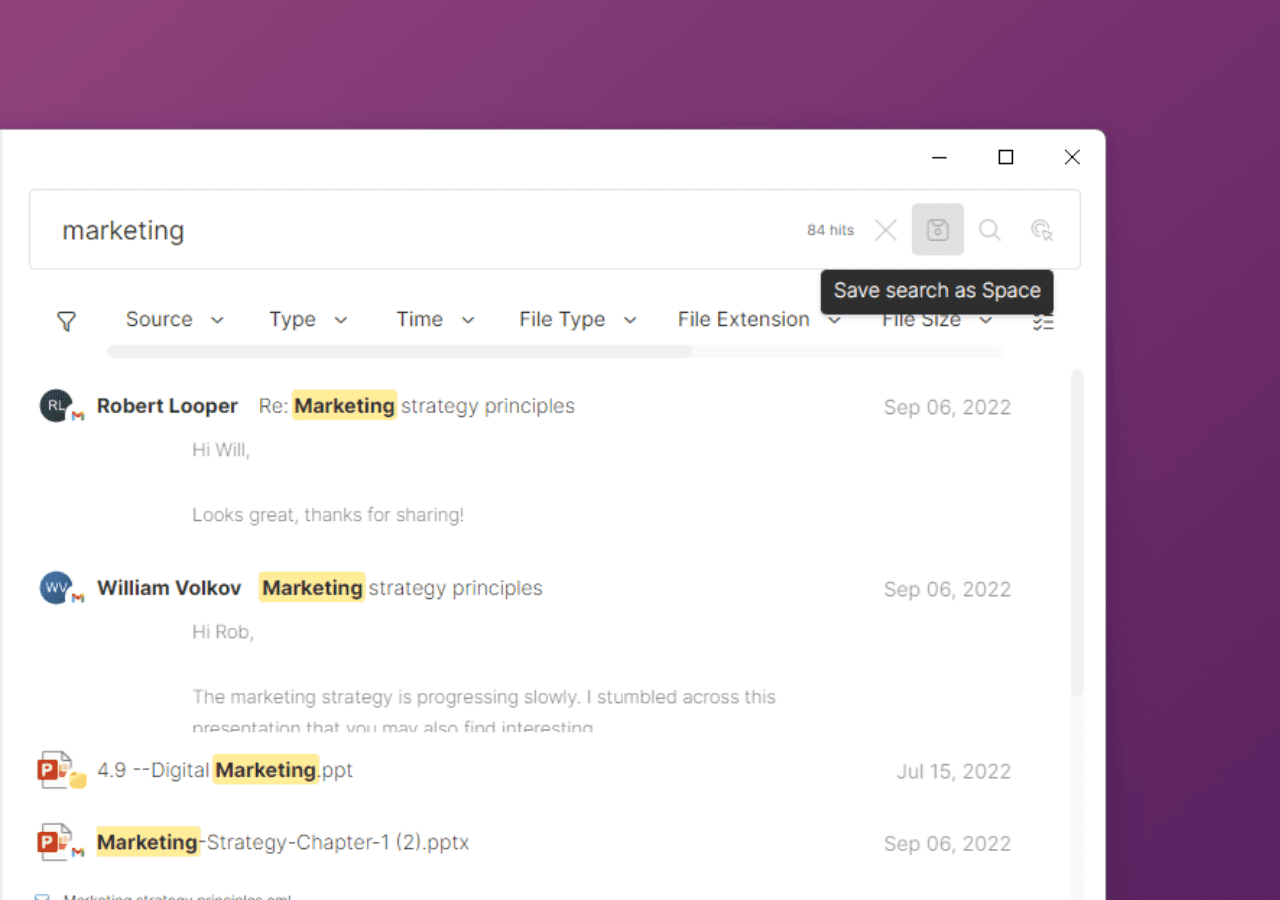
Task: Open the Time filter dropdown
Action: pos(435,320)
